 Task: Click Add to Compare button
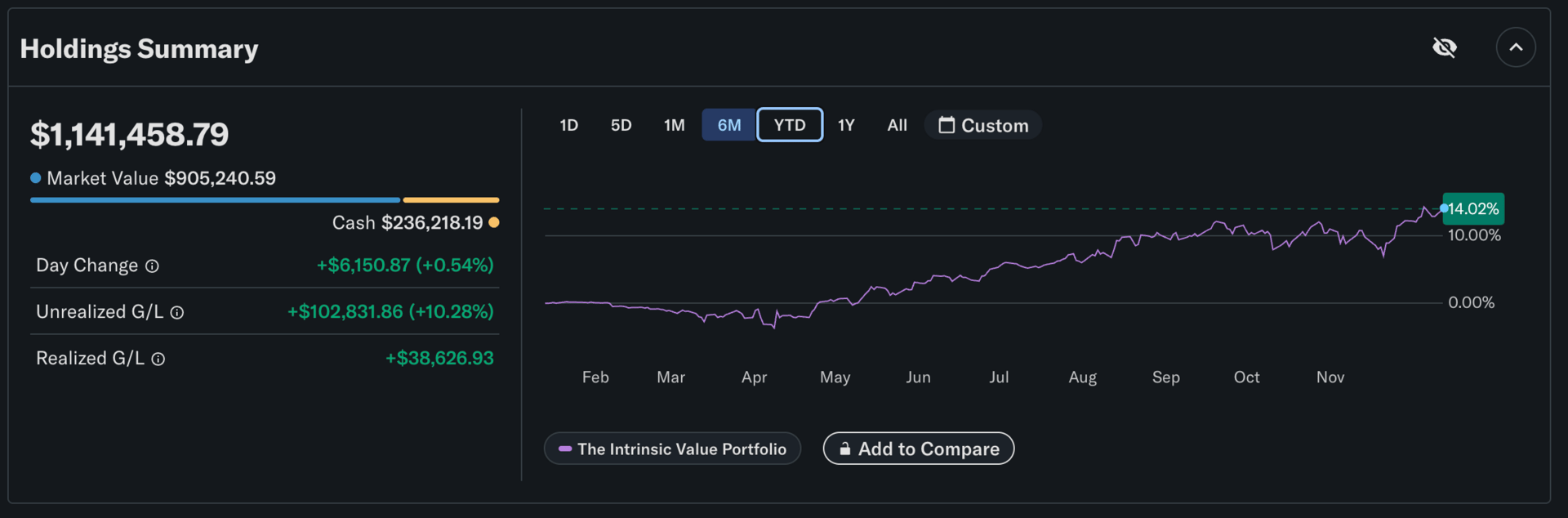point(919,449)
